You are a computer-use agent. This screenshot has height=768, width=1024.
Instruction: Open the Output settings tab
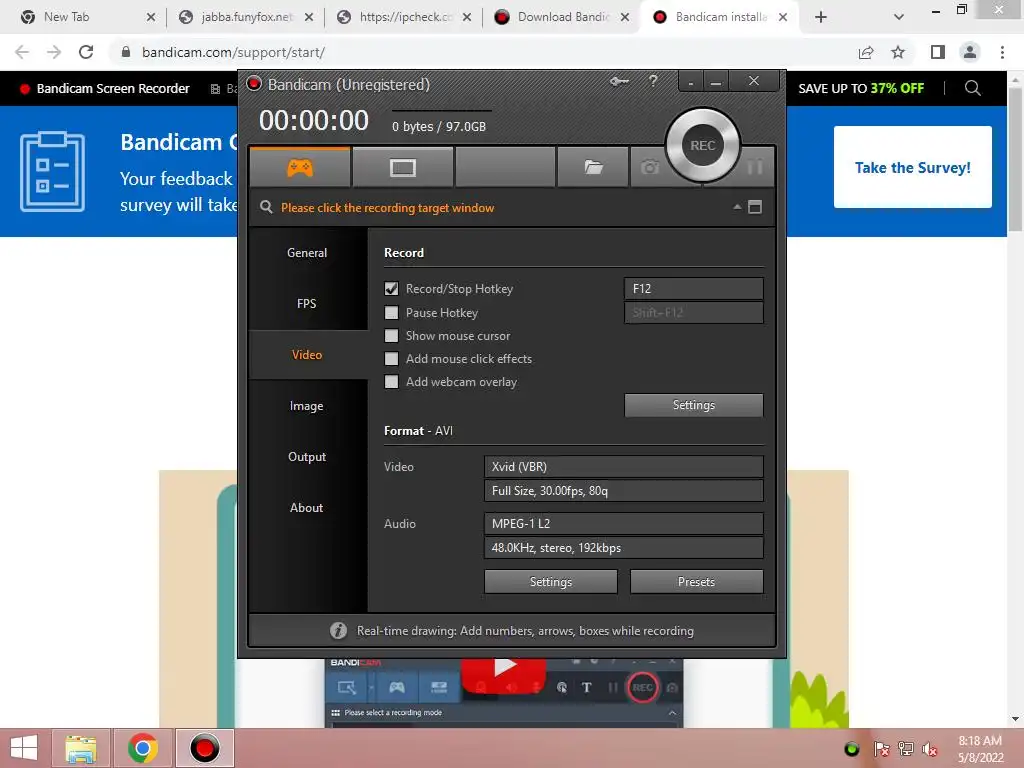tap(307, 456)
